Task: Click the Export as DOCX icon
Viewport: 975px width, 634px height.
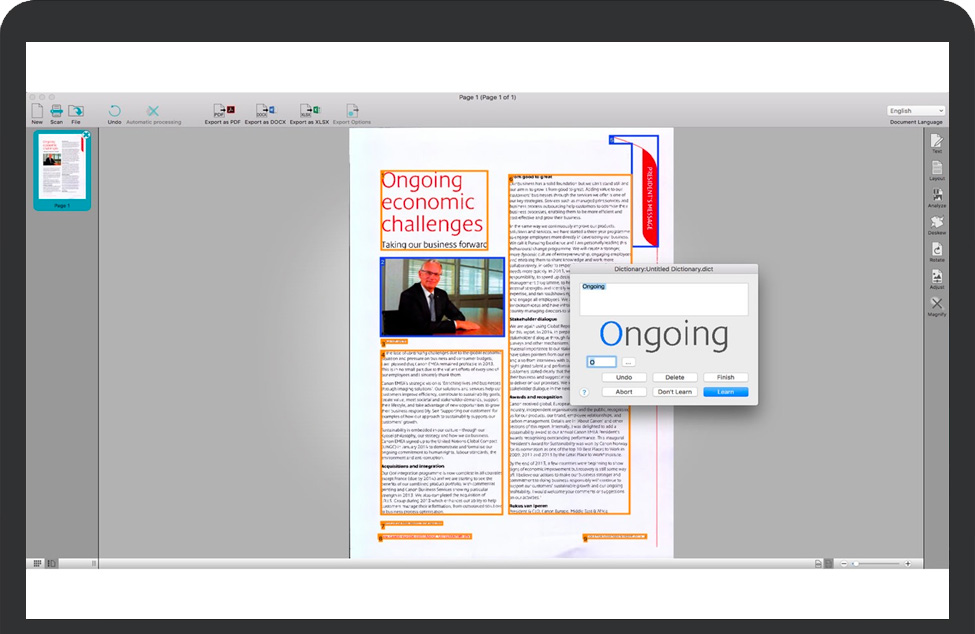Action: [x=265, y=111]
